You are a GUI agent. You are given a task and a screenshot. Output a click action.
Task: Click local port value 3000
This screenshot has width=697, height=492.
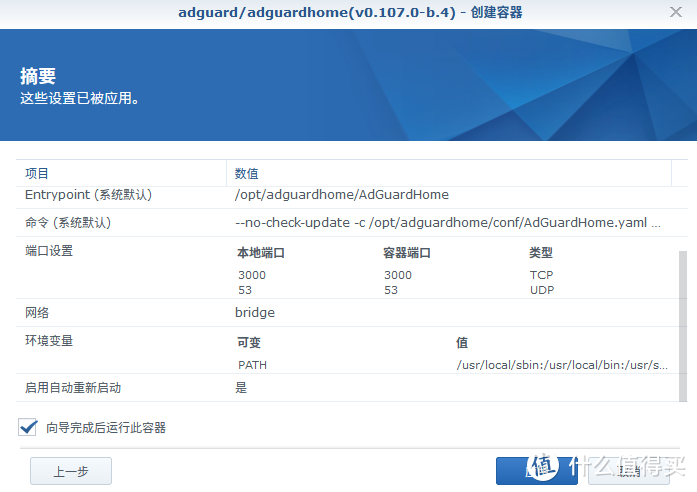[252, 275]
